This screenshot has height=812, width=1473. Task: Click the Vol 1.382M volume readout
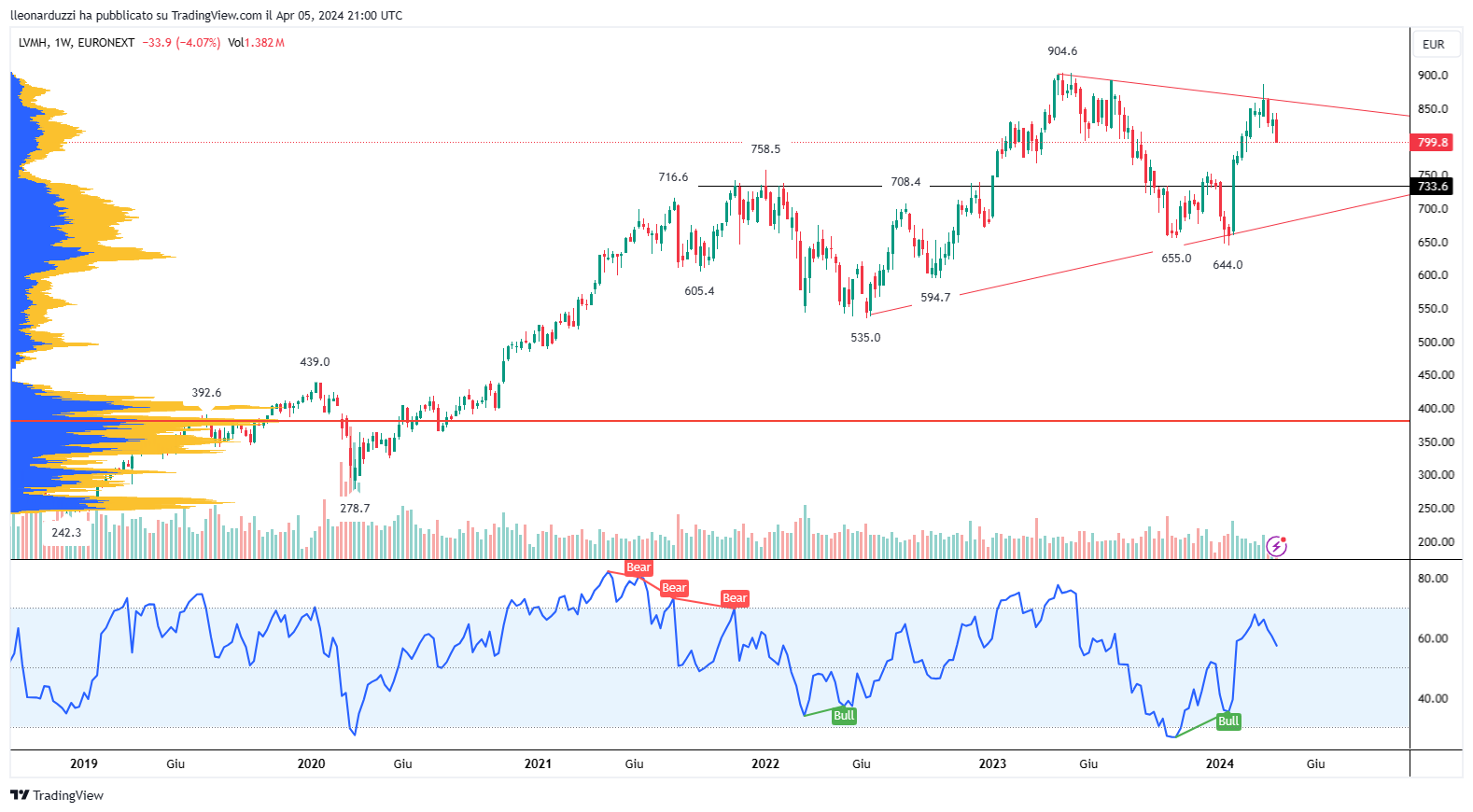[x=256, y=43]
